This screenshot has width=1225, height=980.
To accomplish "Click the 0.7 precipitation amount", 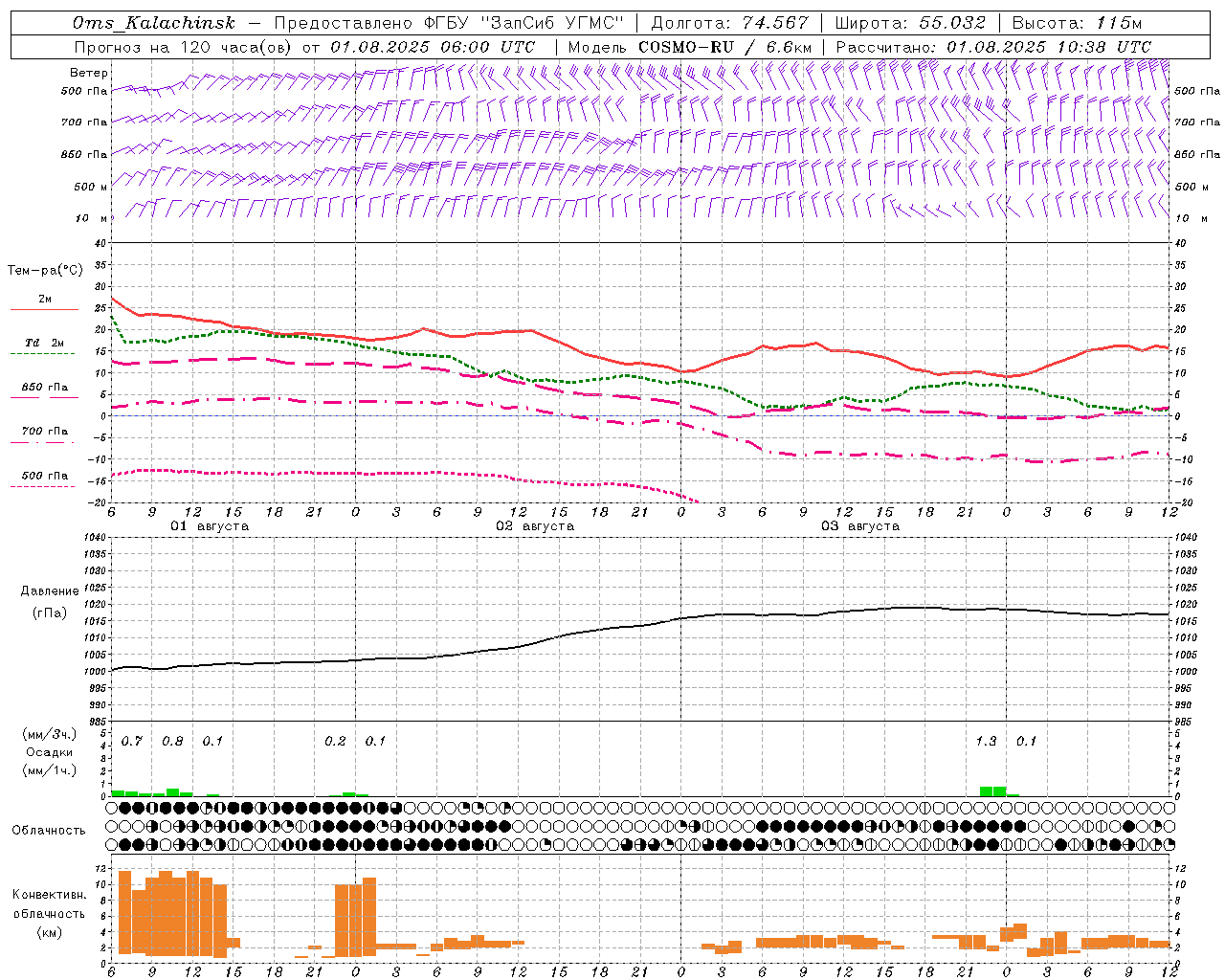I will 132,741.
